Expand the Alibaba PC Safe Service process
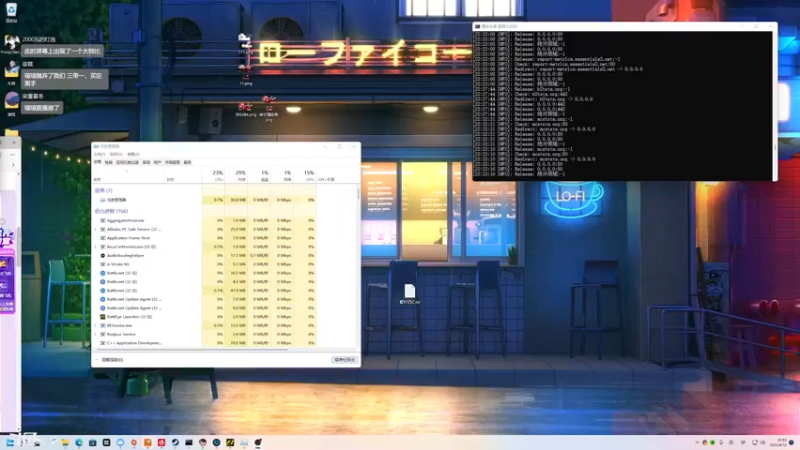The width and height of the screenshot is (800, 450). 95,229
